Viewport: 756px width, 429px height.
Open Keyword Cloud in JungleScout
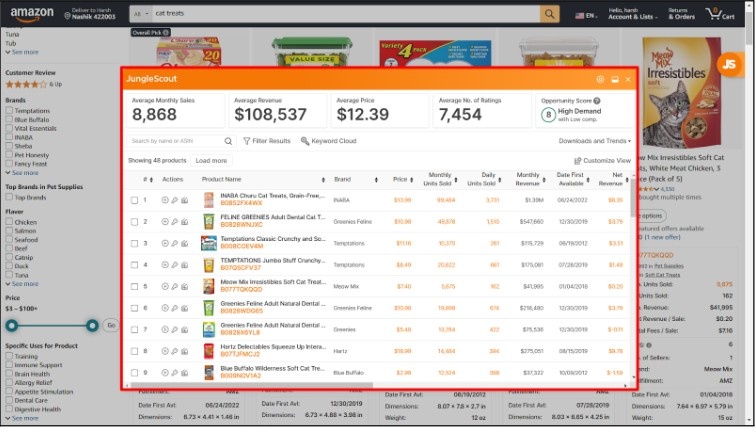pos(328,141)
